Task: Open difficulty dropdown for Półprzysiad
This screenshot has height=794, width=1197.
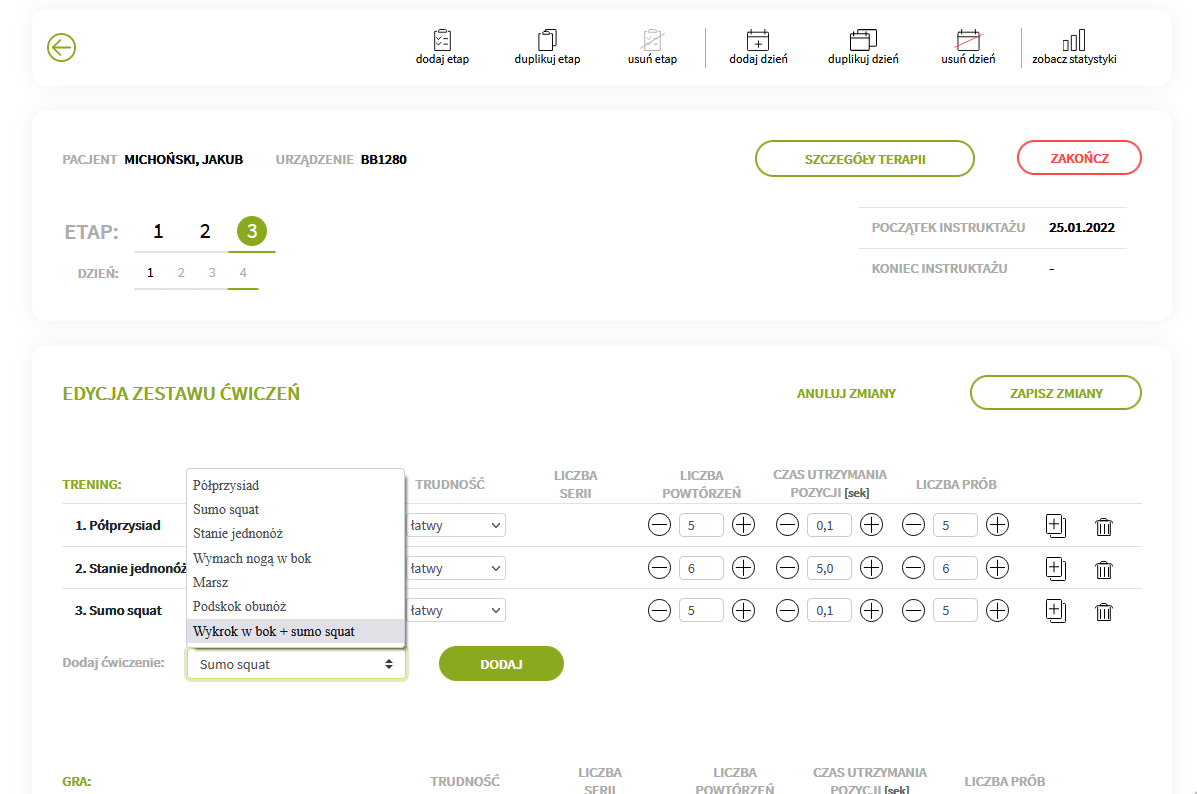Action: [455, 525]
